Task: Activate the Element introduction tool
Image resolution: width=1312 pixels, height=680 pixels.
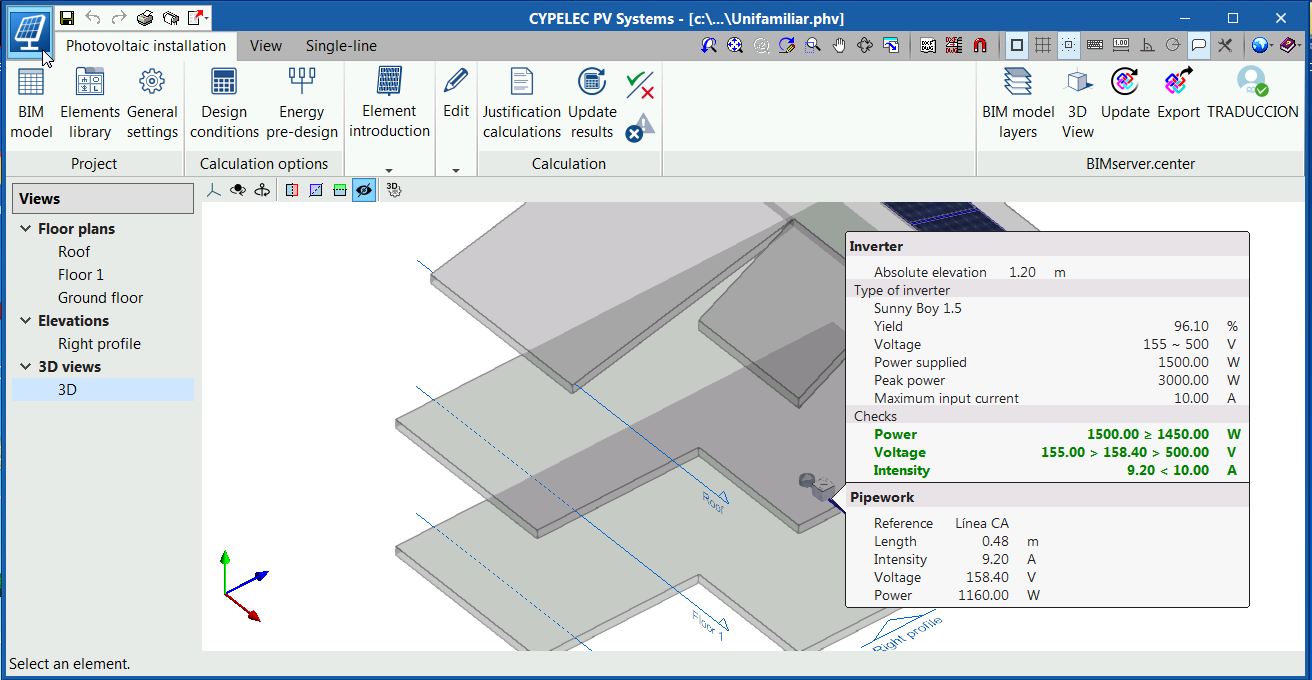Action: coord(389,100)
